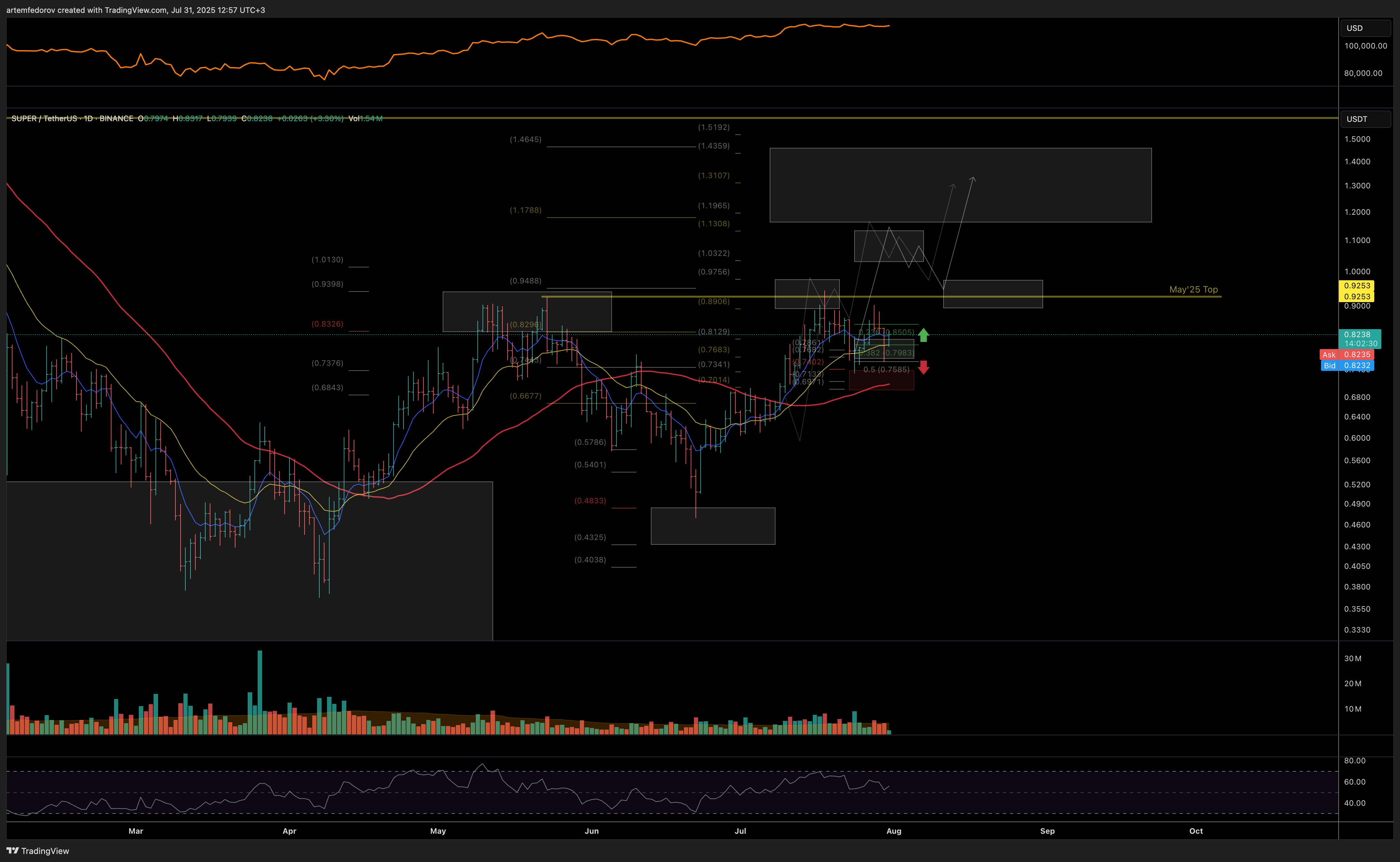Screen dimensions: 1400x862
Task: Click the Ask 0.8235 price tag
Action: 1346,355
